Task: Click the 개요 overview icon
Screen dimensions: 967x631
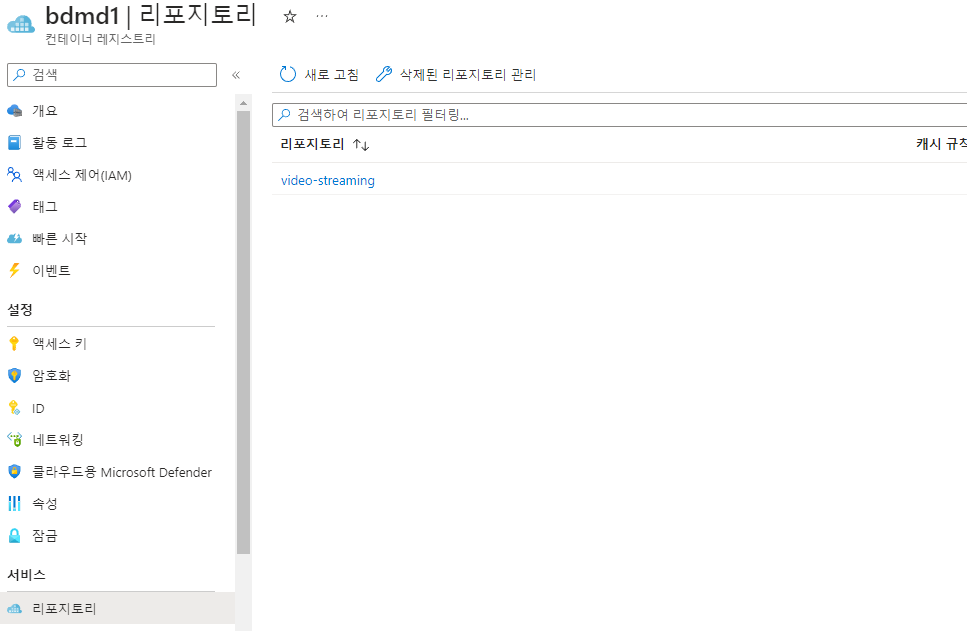Action: click(15, 111)
